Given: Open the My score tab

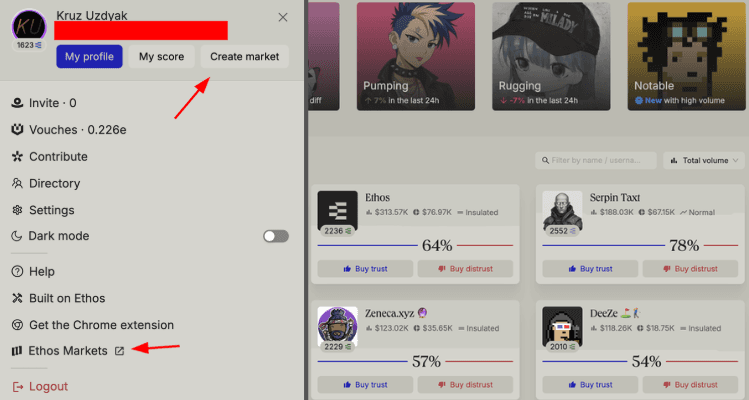Looking at the screenshot, I should 161,56.
